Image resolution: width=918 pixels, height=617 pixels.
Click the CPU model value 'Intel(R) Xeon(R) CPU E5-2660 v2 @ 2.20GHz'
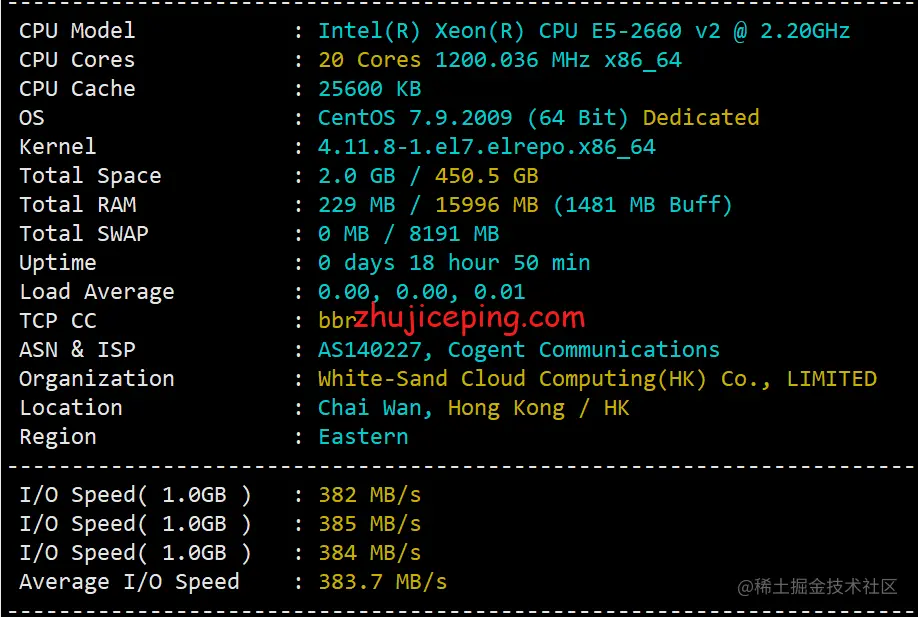pos(584,31)
